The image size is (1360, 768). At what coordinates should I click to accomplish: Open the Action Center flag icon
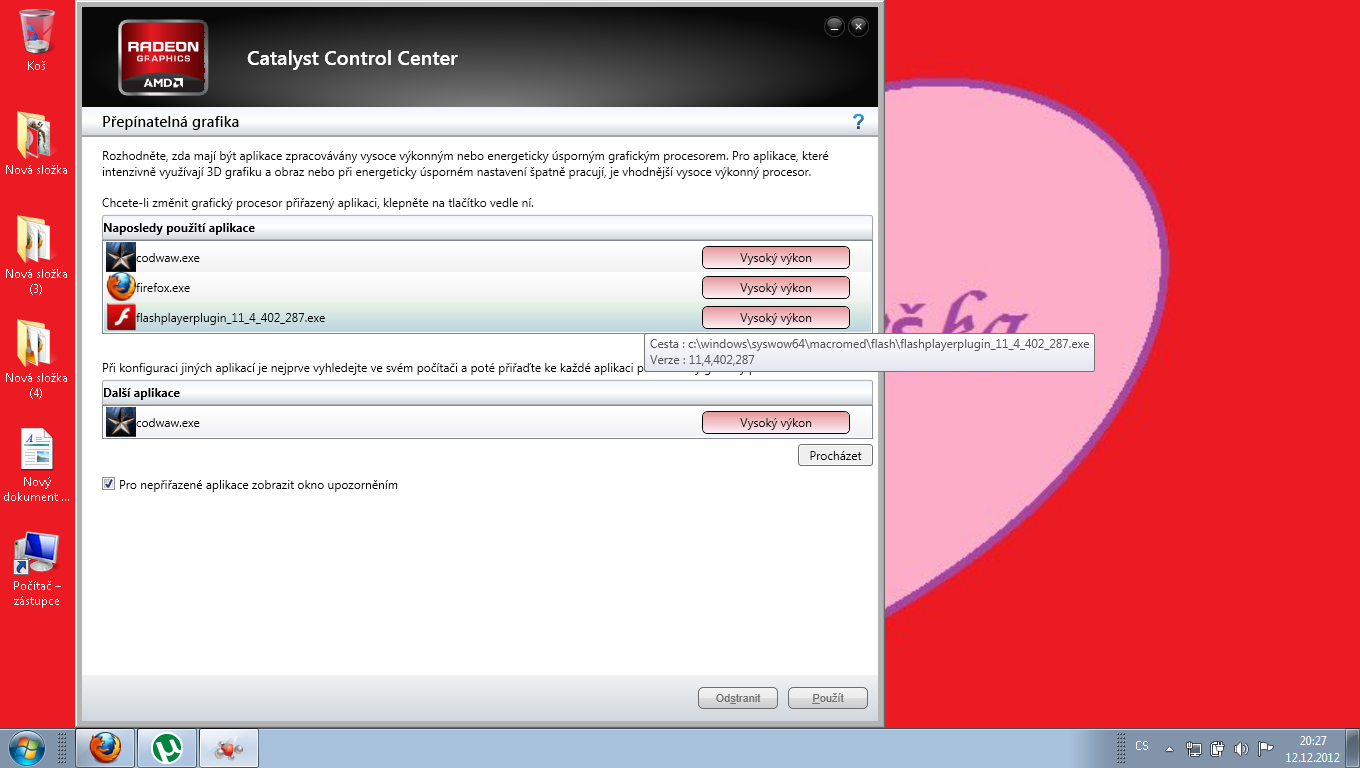[1265, 748]
